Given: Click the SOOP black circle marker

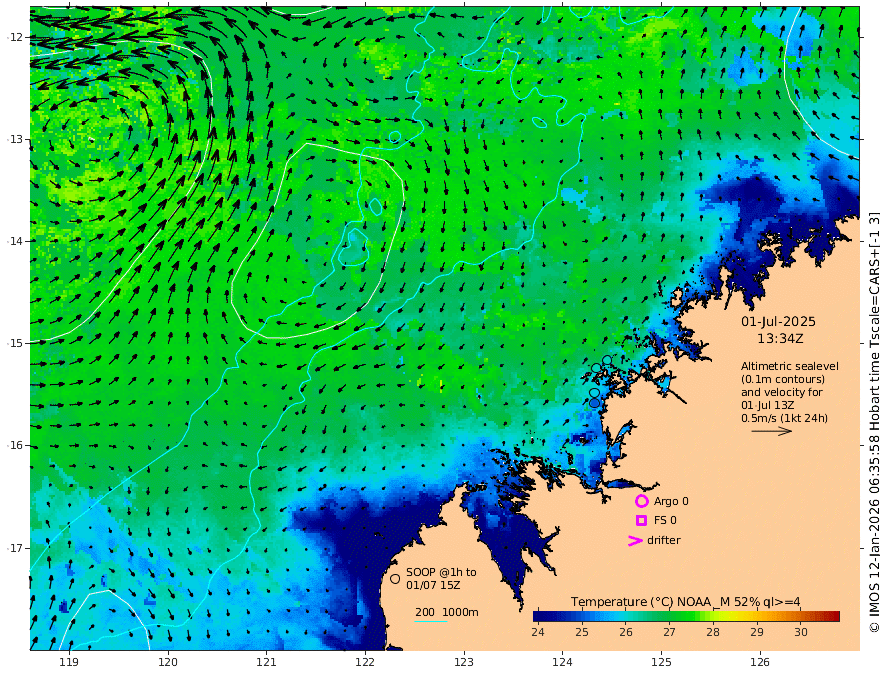Looking at the screenshot, I should coord(395,578).
